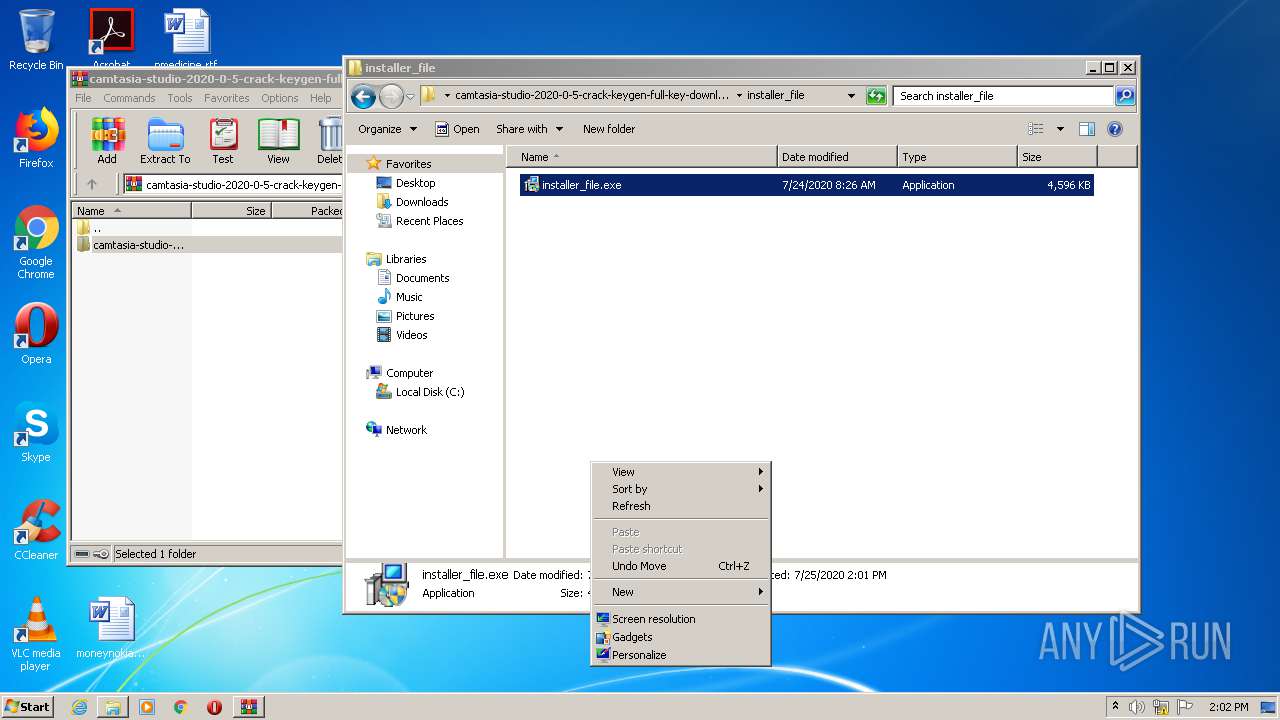This screenshot has height=720, width=1280.
Task: Expand the Sort by submenu in context menu
Action: click(681, 489)
